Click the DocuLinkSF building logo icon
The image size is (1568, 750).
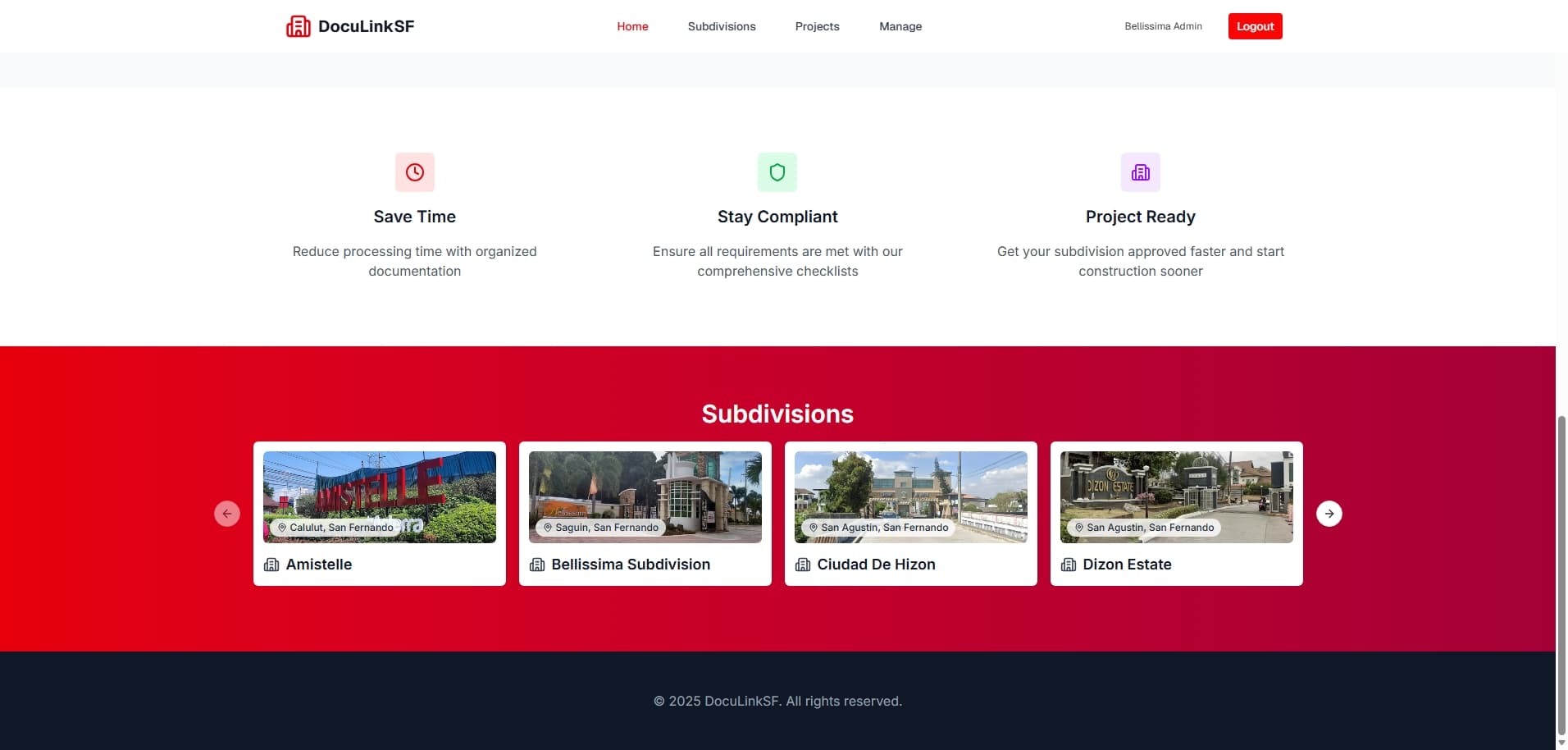point(298,26)
